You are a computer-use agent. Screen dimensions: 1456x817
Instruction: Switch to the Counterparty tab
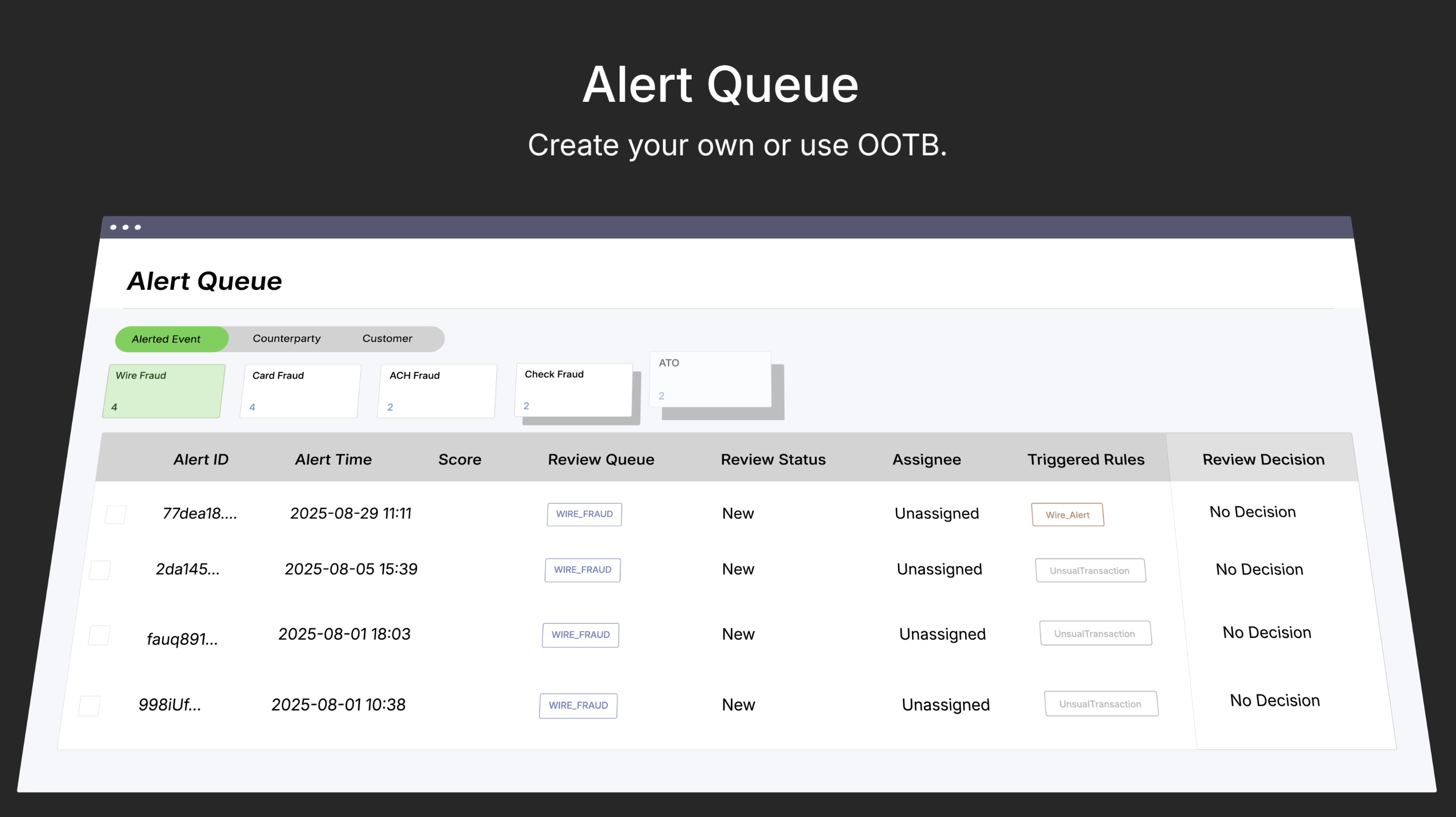286,338
